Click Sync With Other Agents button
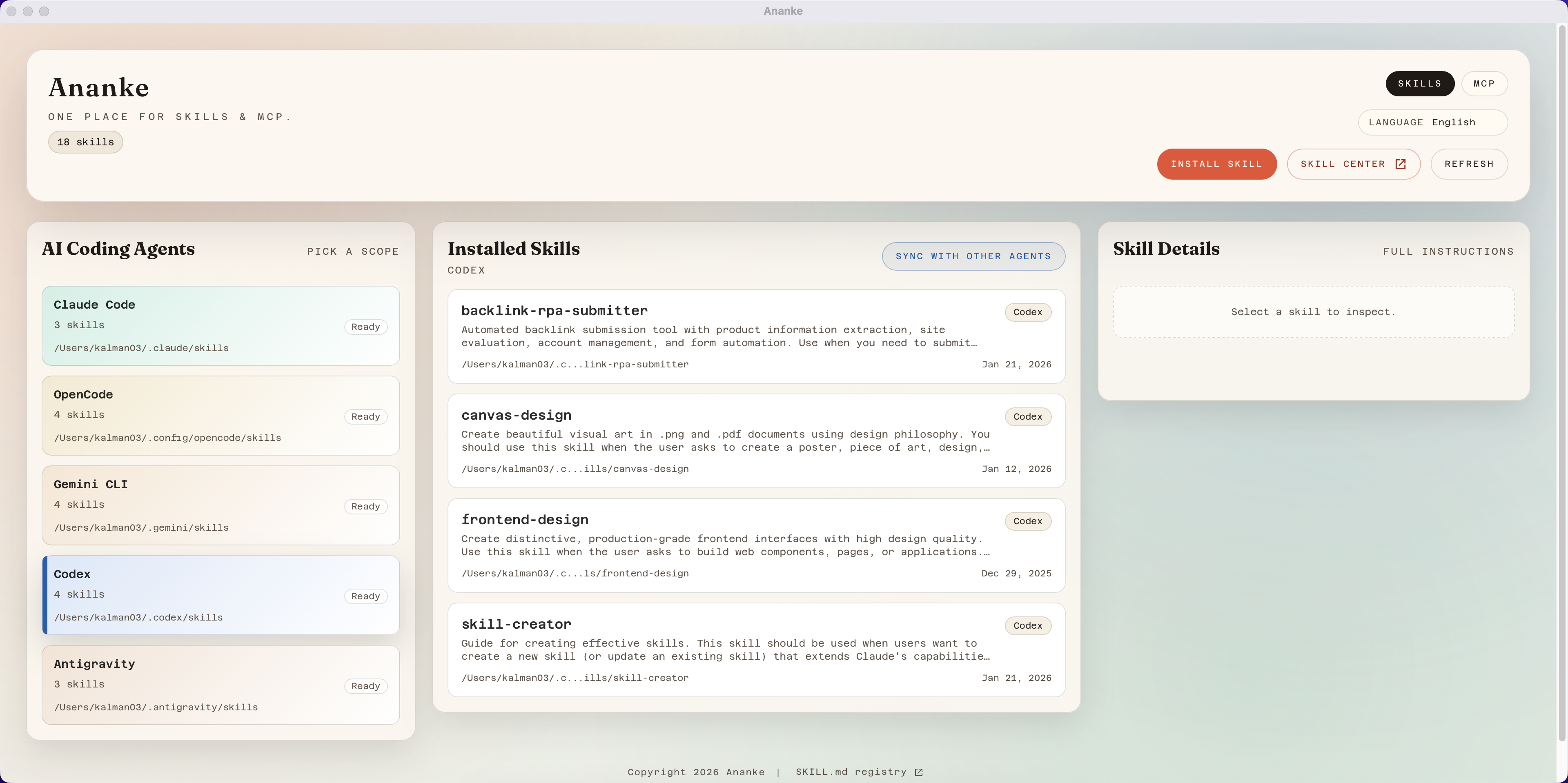This screenshot has width=1568, height=783. click(x=973, y=256)
